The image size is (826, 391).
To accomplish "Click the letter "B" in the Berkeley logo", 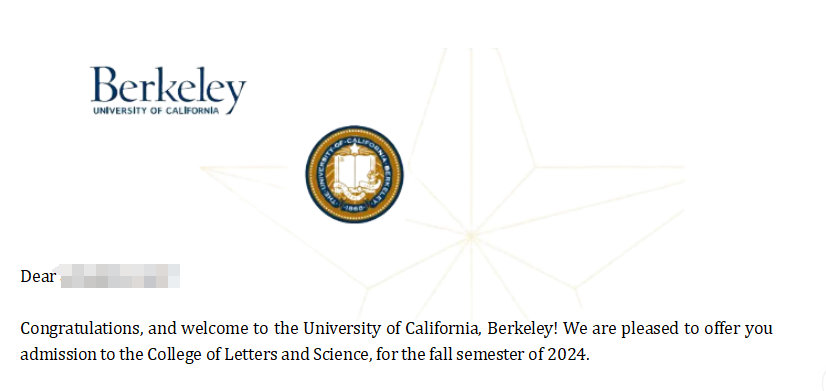I will click(x=105, y=84).
